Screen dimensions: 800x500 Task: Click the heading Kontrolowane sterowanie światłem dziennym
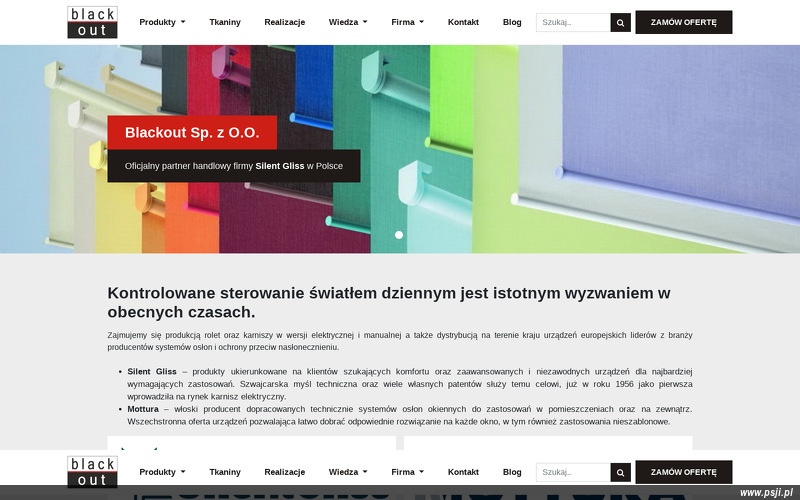coord(389,303)
